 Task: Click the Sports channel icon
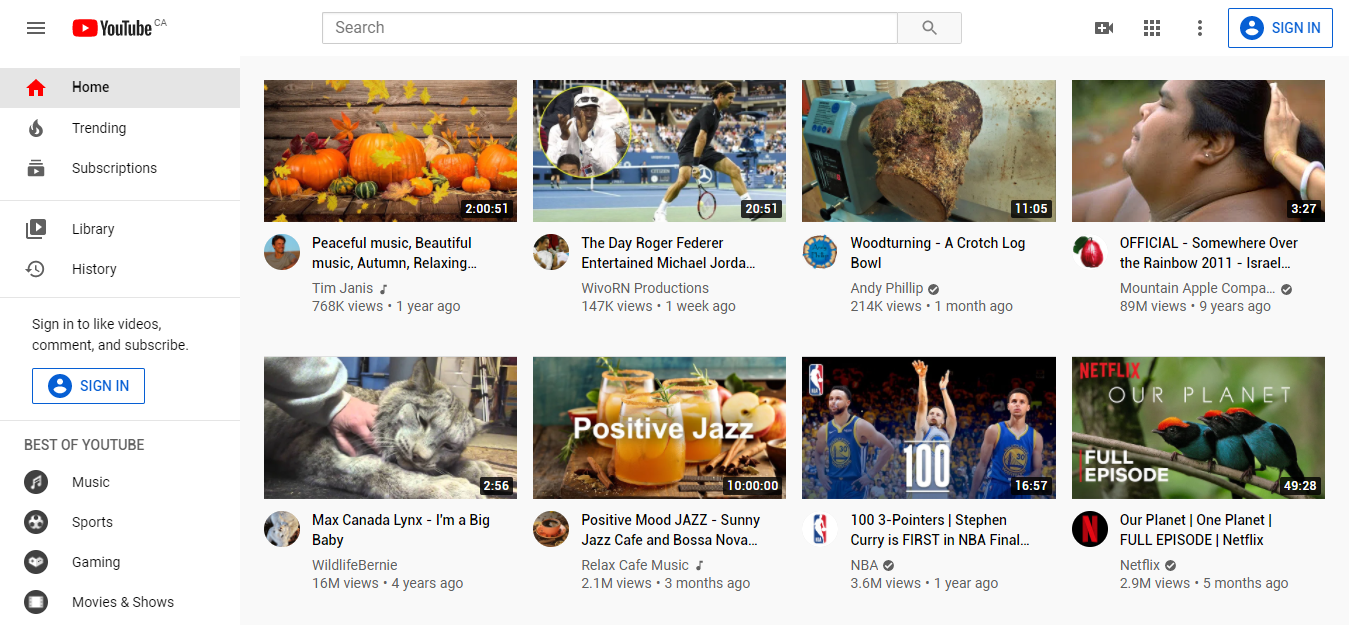pyautogui.click(x=36, y=522)
